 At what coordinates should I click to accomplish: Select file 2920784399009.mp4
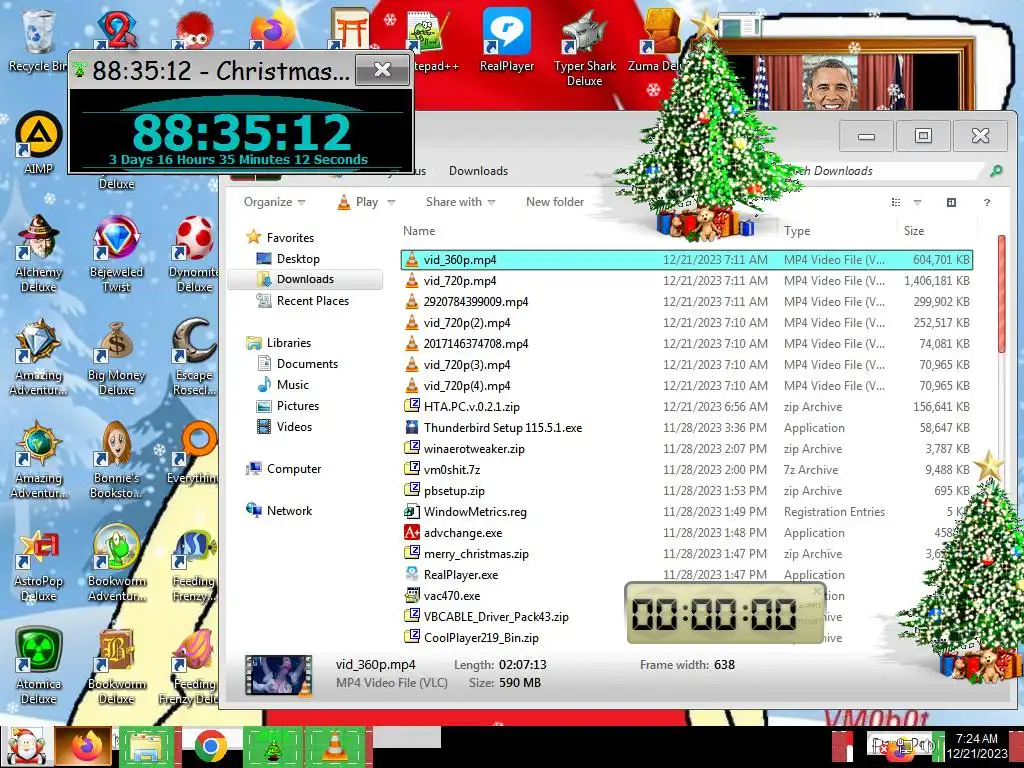click(x=686, y=302)
